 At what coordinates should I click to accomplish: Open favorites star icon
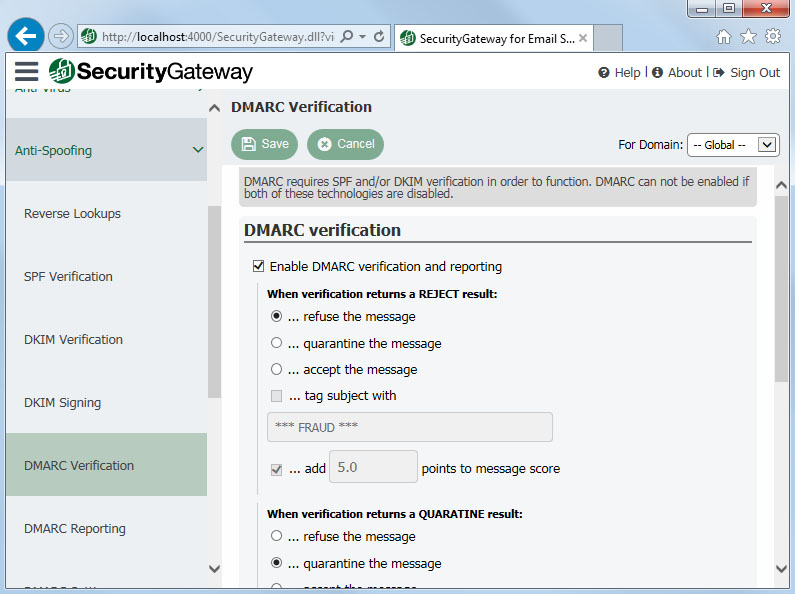coord(748,36)
